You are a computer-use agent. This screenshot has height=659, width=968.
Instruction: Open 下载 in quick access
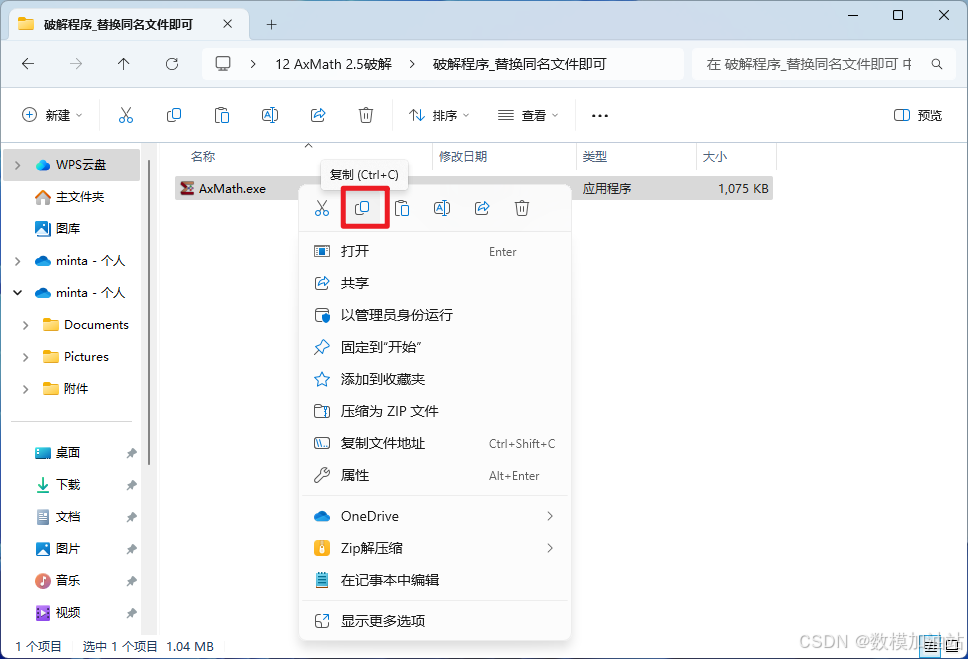[57, 485]
